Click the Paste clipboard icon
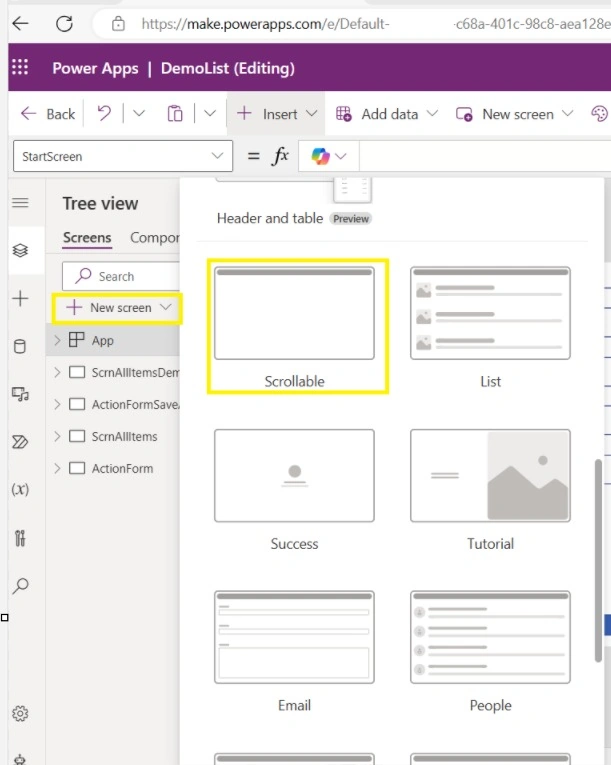This screenshot has width=611, height=765. tap(175, 114)
